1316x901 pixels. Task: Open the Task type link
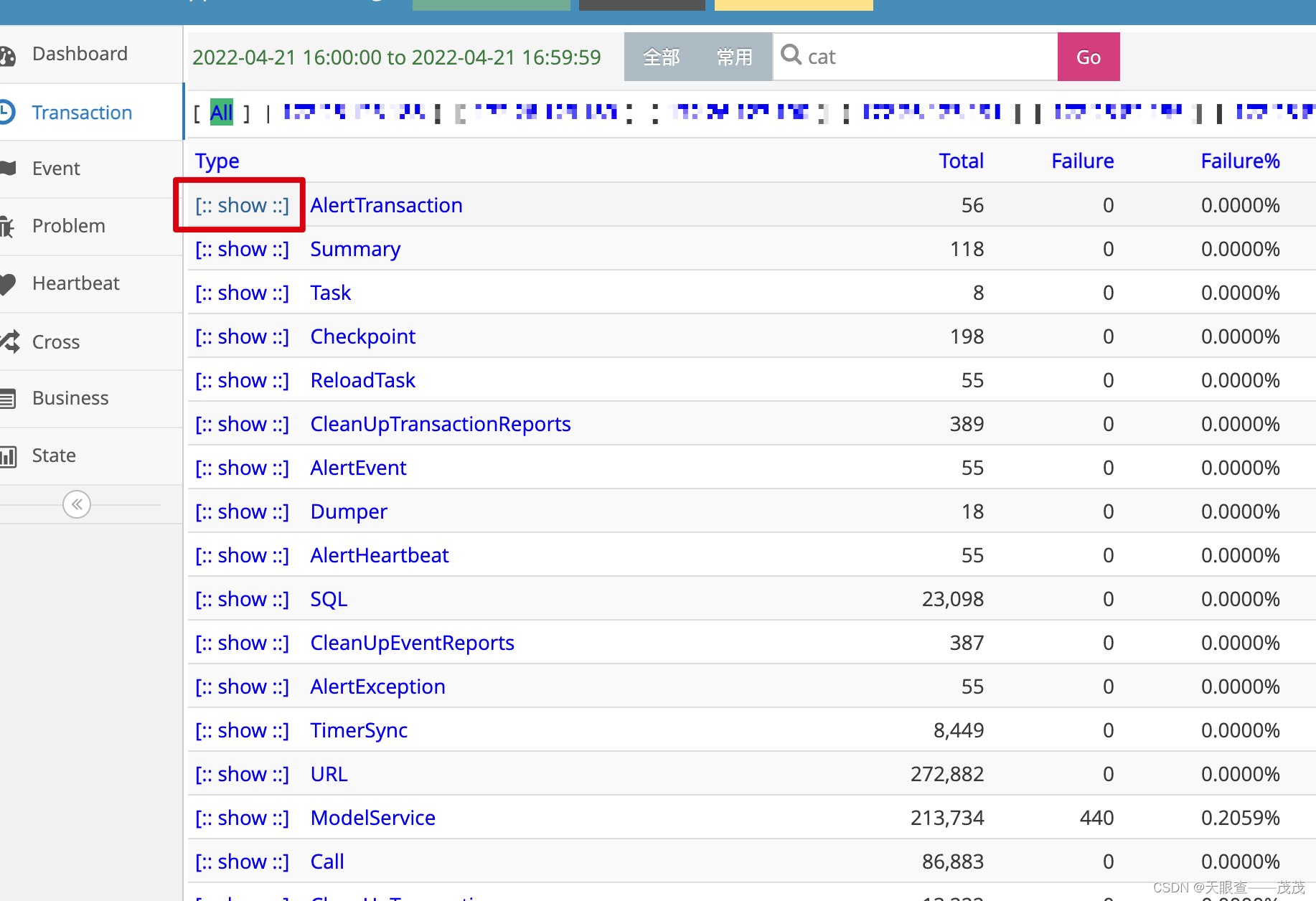point(330,293)
